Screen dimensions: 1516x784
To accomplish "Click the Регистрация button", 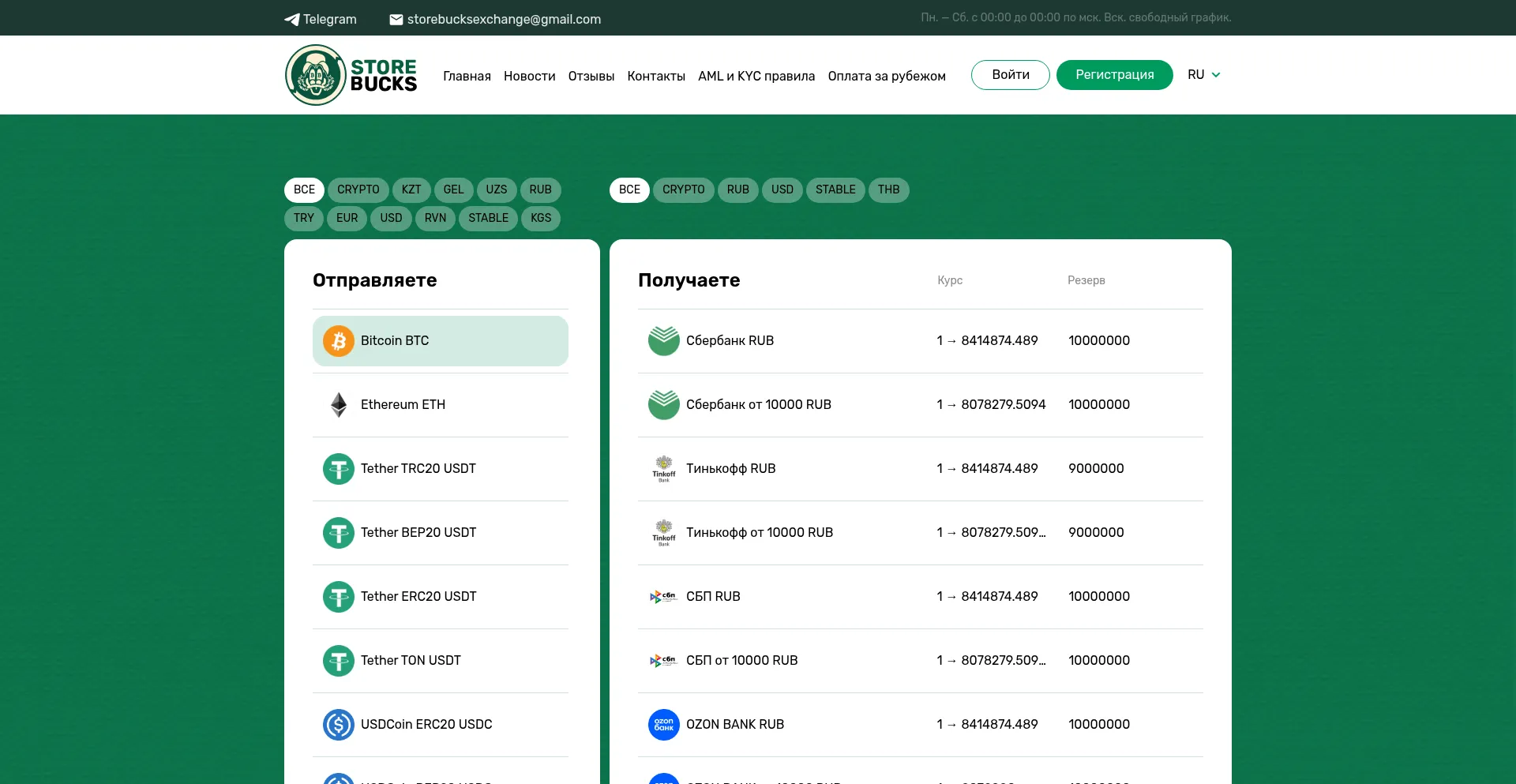I will (x=1115, y=75).
